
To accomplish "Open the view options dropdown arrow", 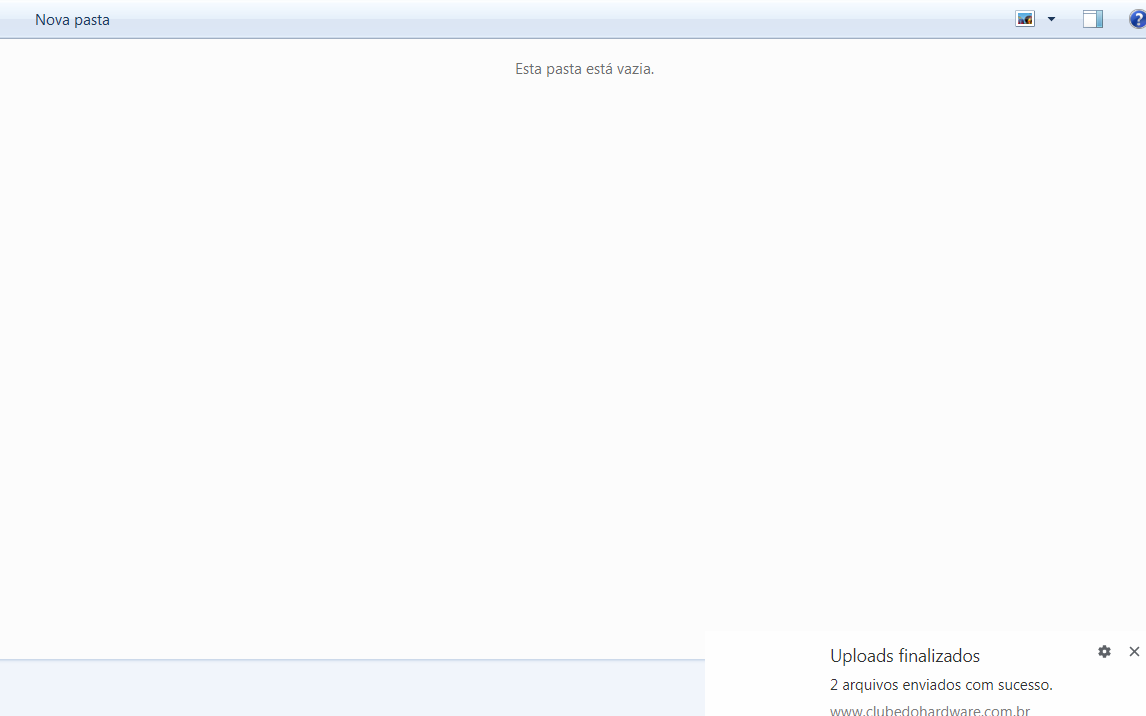I will 1052,19.
